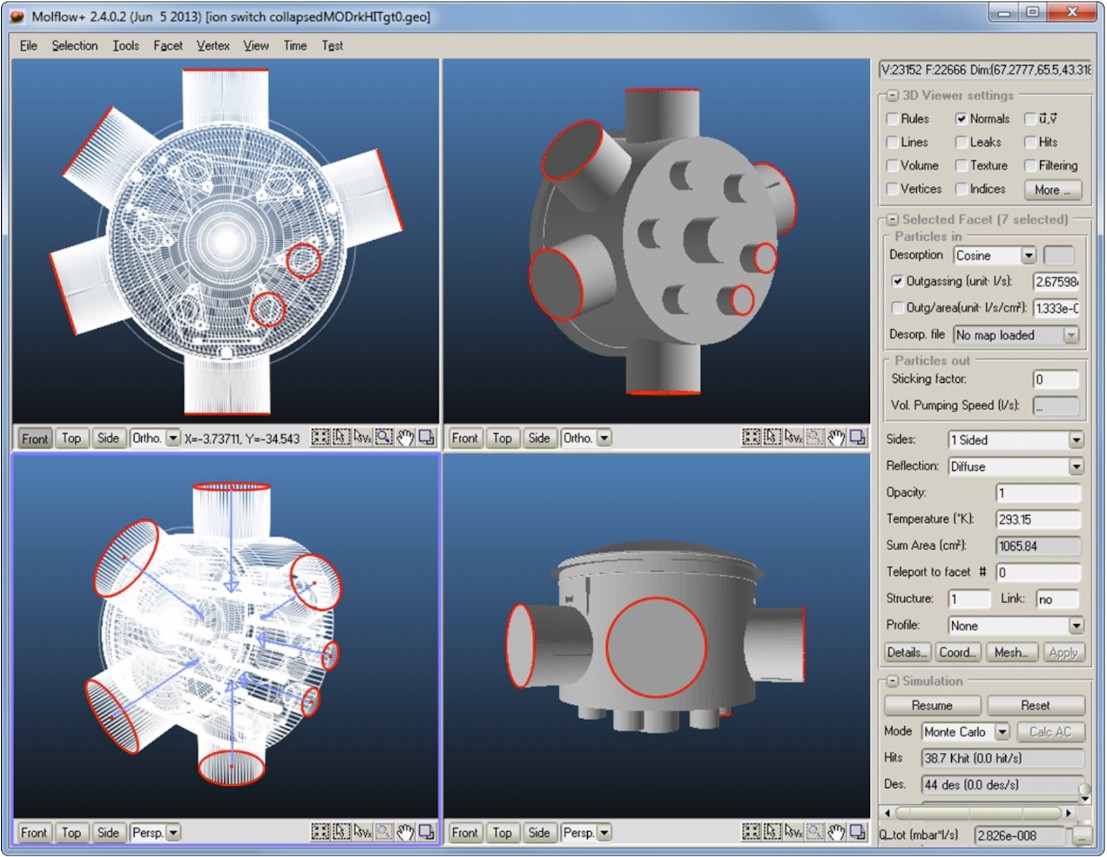This screenshot has width=1107, height=857.
Task: Pick the facet select arrow in the top-right viewer
Action: click(x=772, y=438)
